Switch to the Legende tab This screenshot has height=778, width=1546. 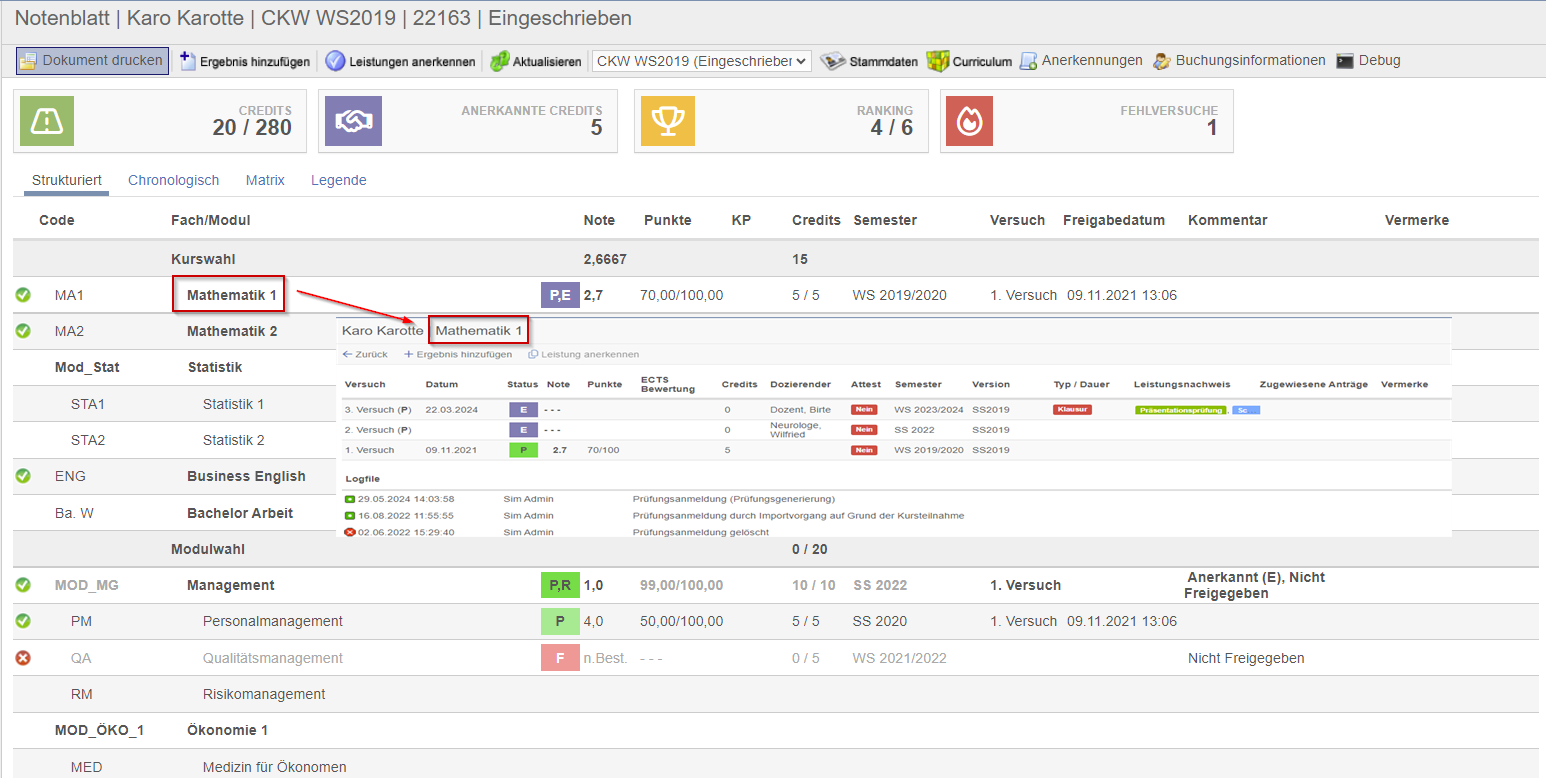pyautogui.click(x=339, y=180)
